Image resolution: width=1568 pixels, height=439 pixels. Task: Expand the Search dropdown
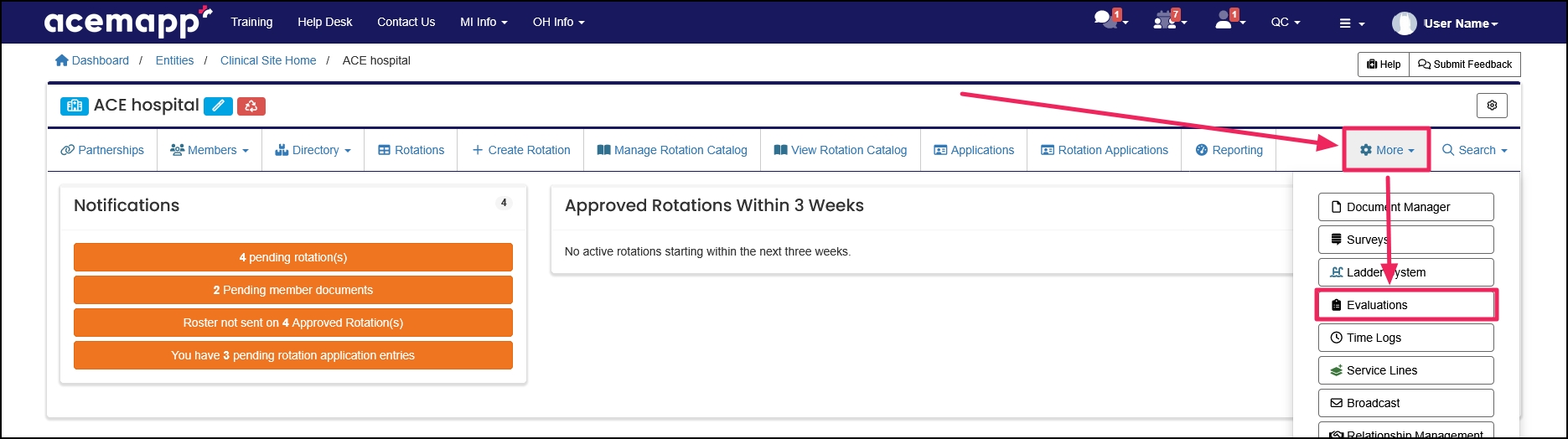[x=1474, y=150]
